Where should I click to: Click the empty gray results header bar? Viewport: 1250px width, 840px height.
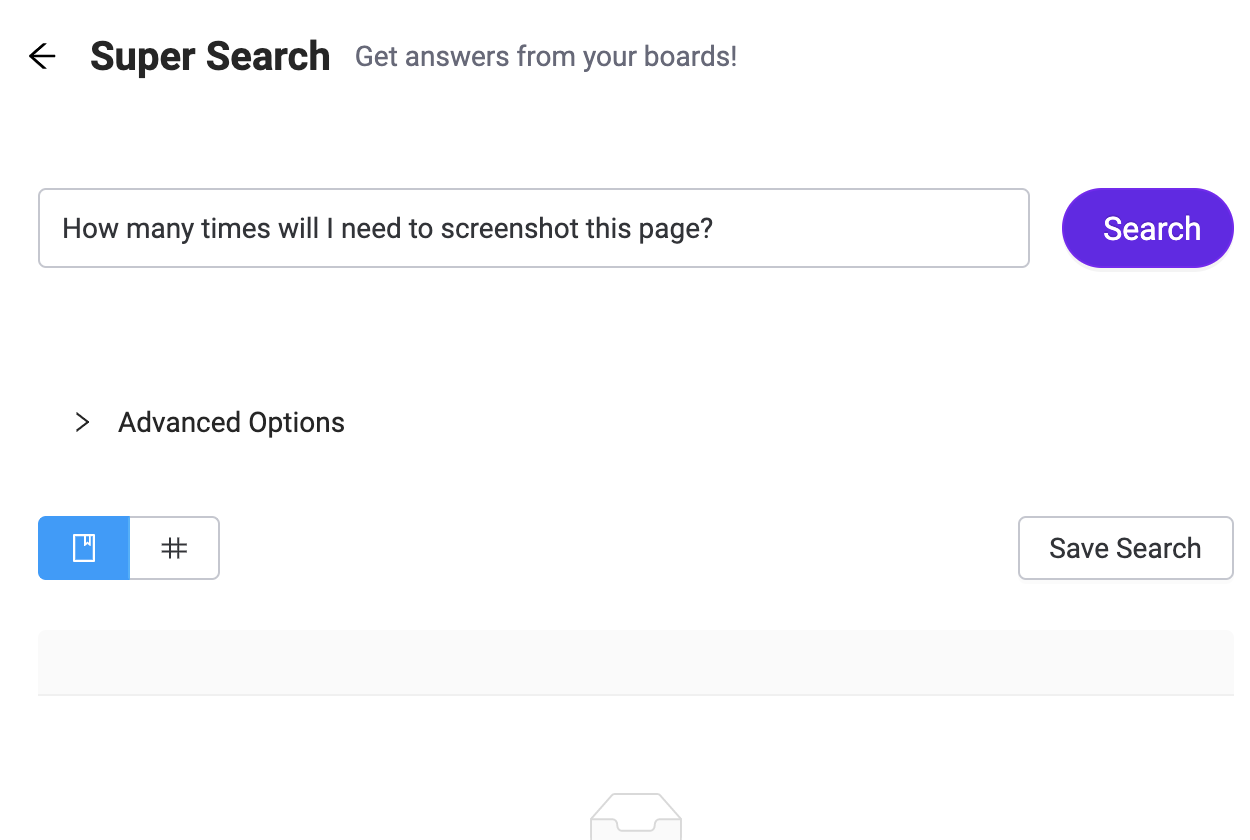pyautogui.click(x=636, y=662)
